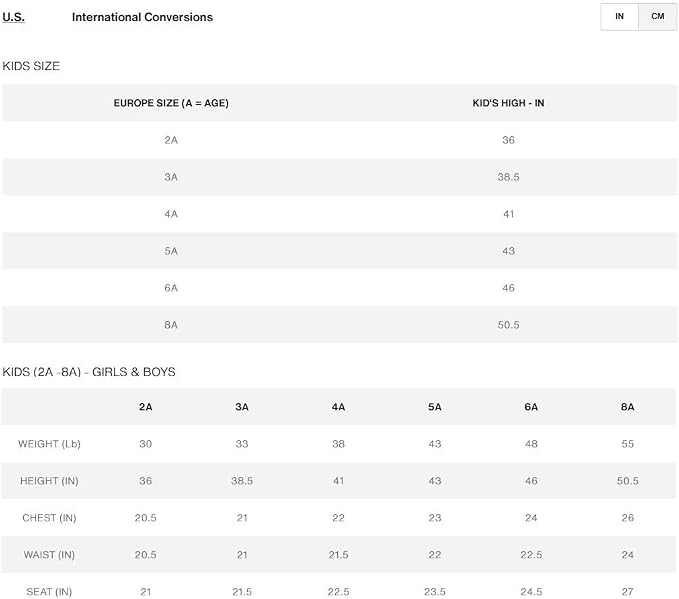Image resolution: width=679 pixels, height=599 pixels.
Task: Click the 2A row in Kids Size table
Action: click(x=340, y=140)
